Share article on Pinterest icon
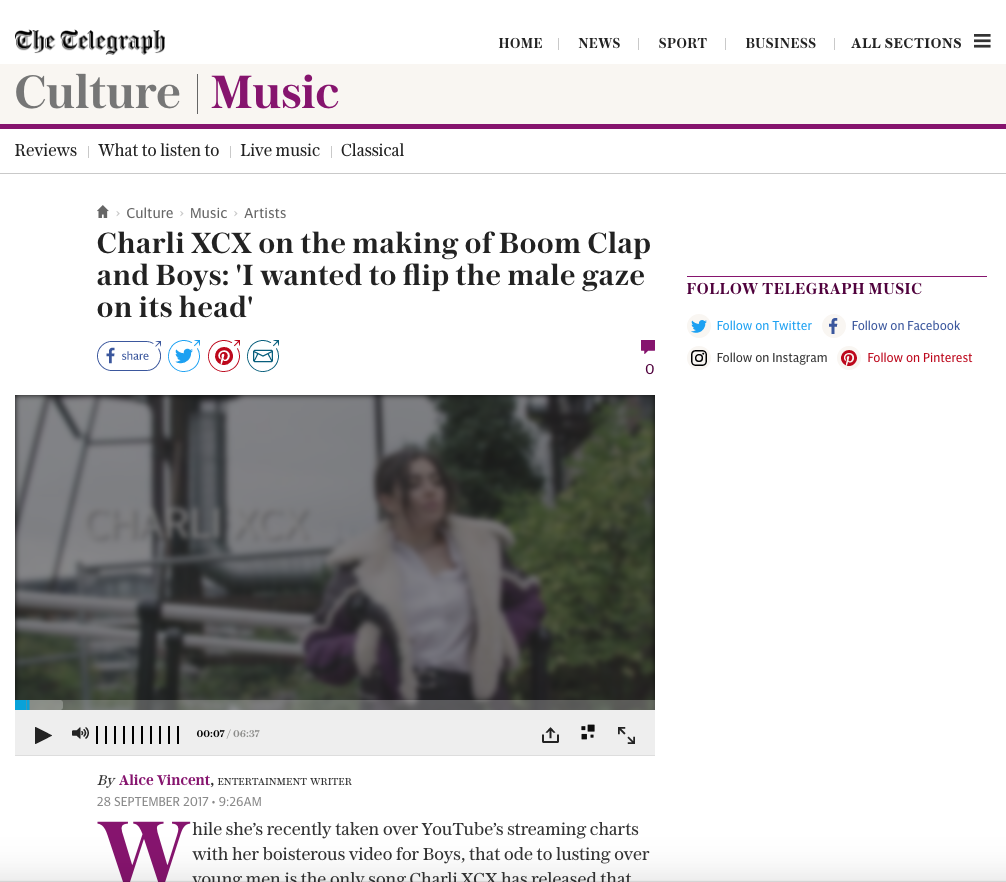The height and width of the screenshot is (882, 1006). tap(224, 356)
